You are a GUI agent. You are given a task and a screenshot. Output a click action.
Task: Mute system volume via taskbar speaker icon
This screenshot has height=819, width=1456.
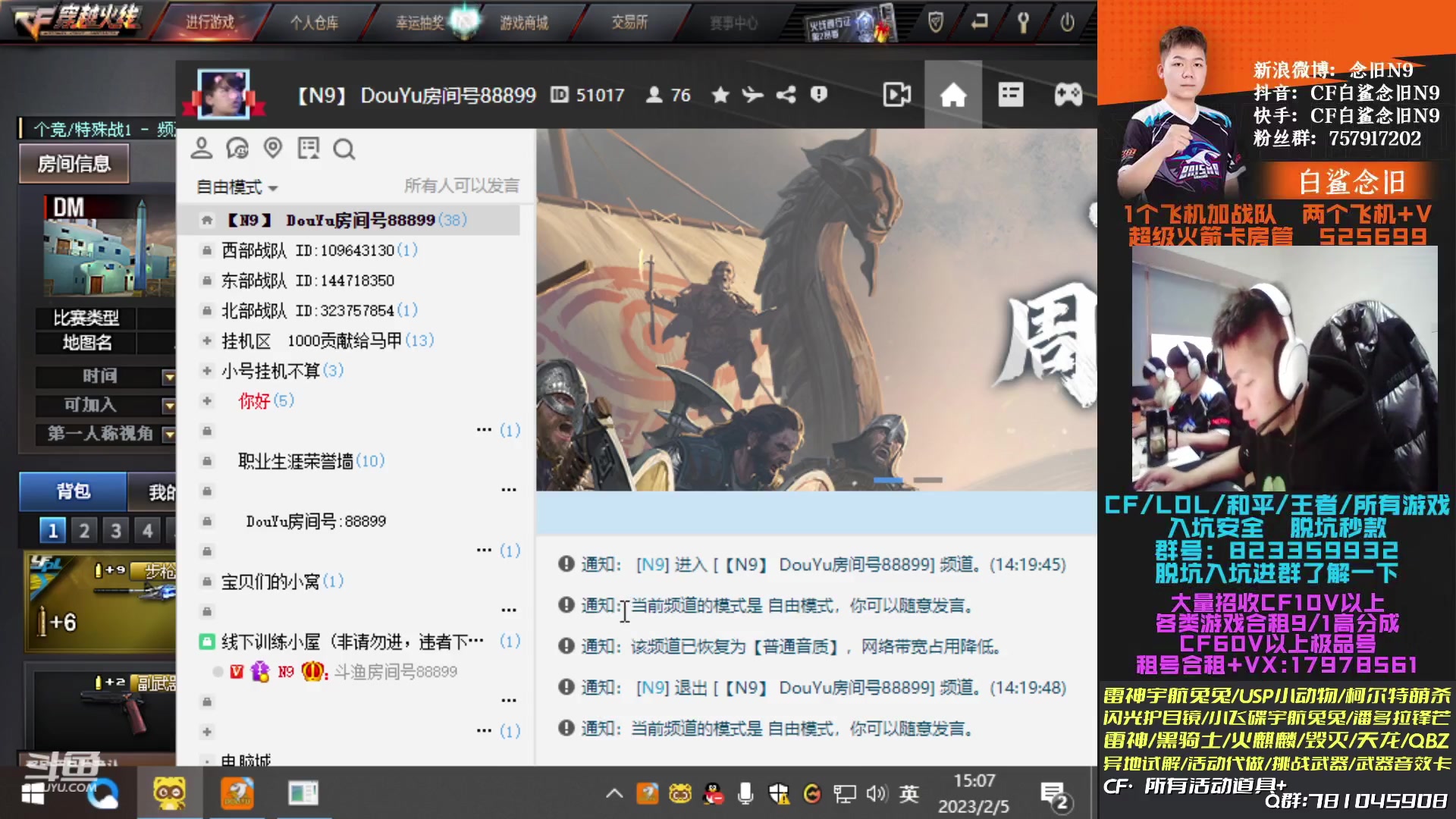[x=876, y=795]
